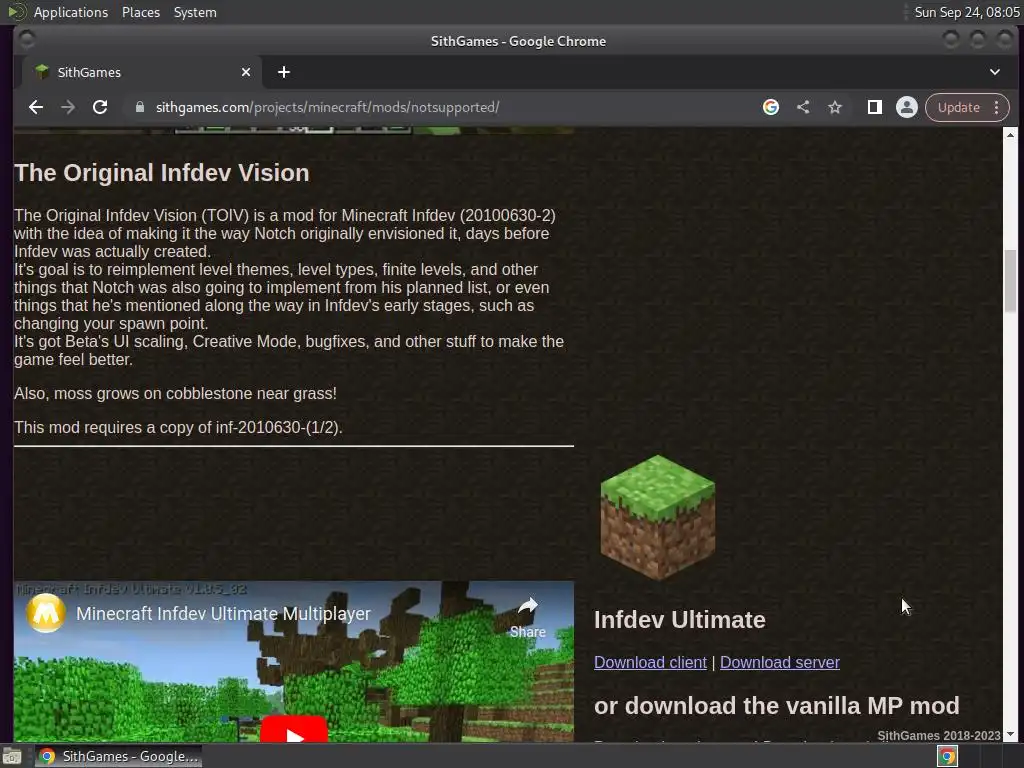
Task: Click the Chrome icon in the bottom panel
Action: [x=948, y=756]
